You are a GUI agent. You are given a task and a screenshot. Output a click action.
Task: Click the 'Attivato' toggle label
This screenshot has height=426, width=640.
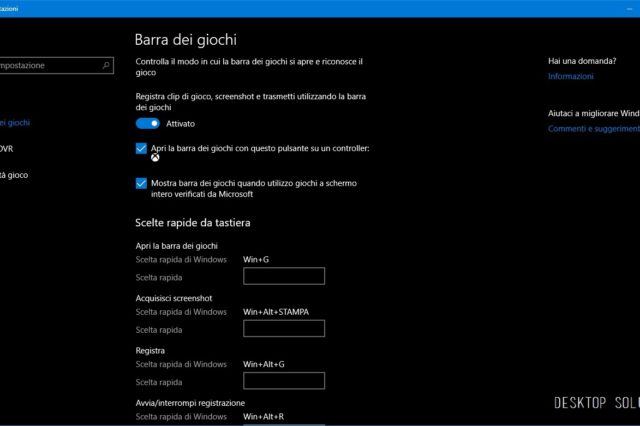pos(180,124)
